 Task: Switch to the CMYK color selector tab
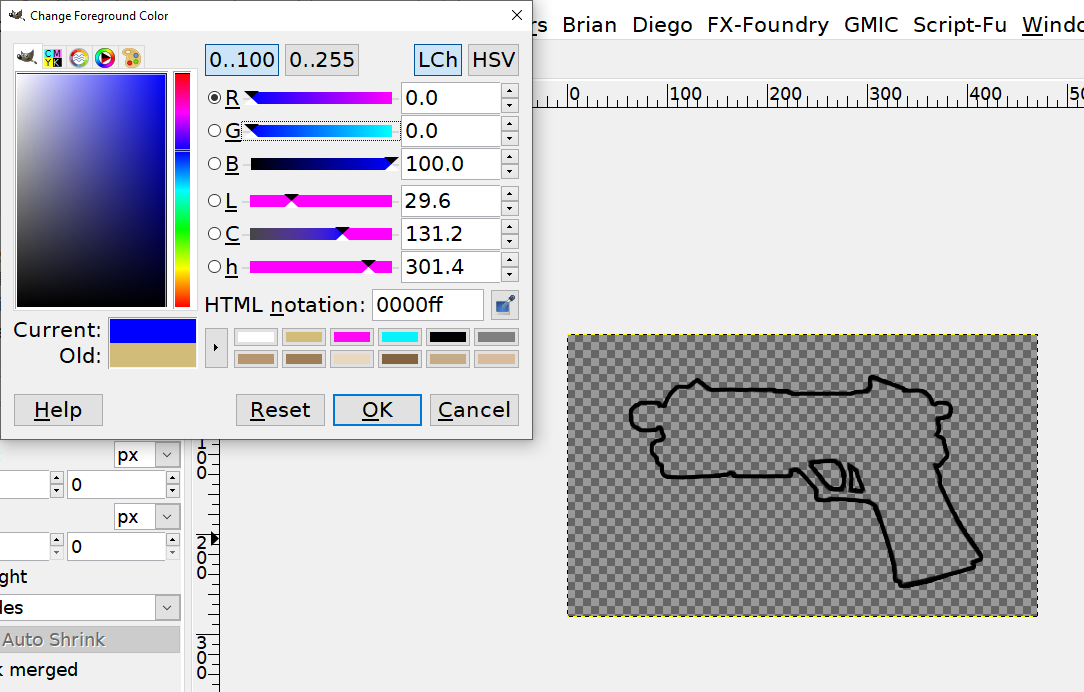53,58
